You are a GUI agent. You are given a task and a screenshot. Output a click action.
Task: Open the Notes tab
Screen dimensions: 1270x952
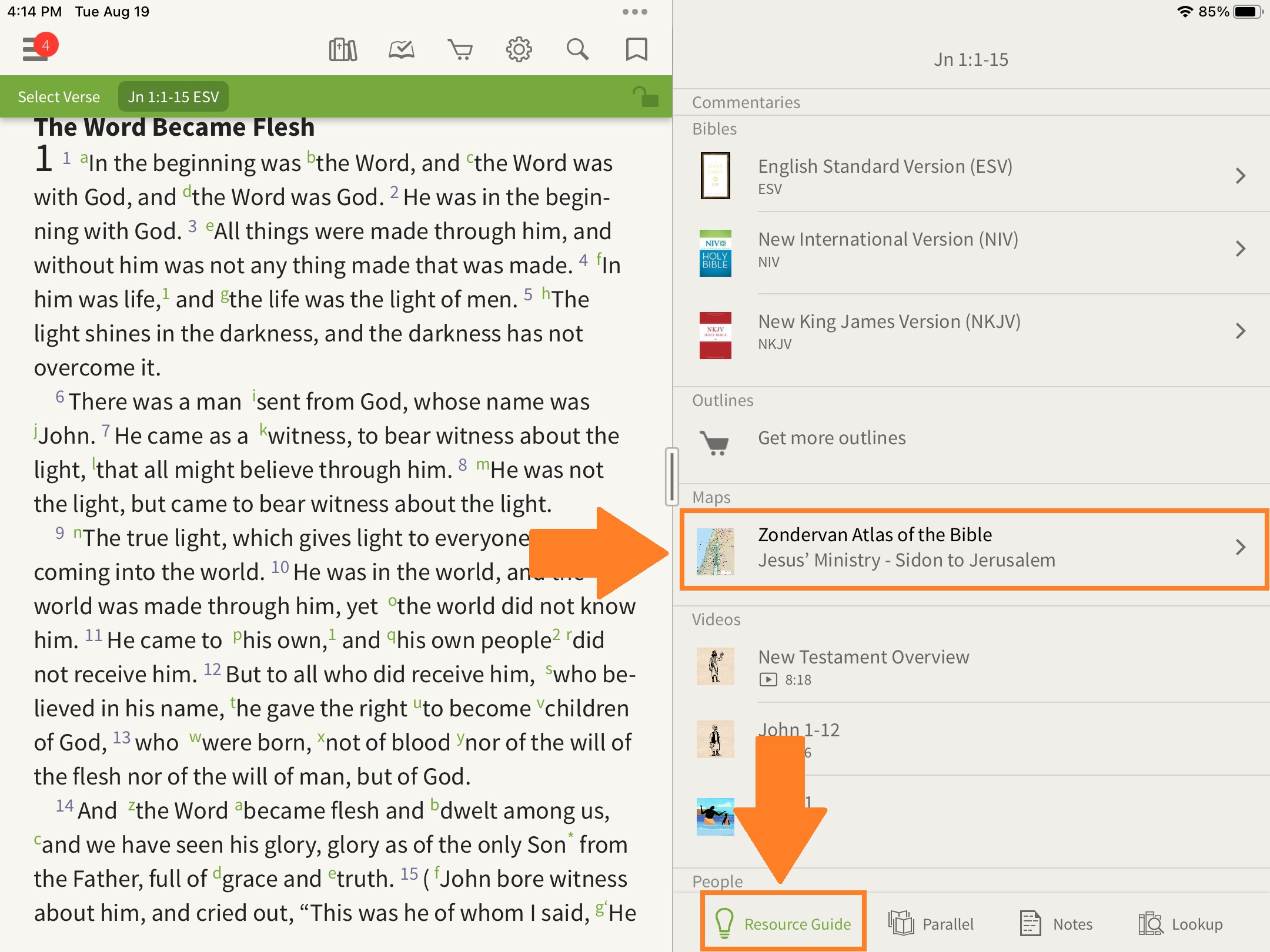pyautogui.click(x=1057, y=924)
